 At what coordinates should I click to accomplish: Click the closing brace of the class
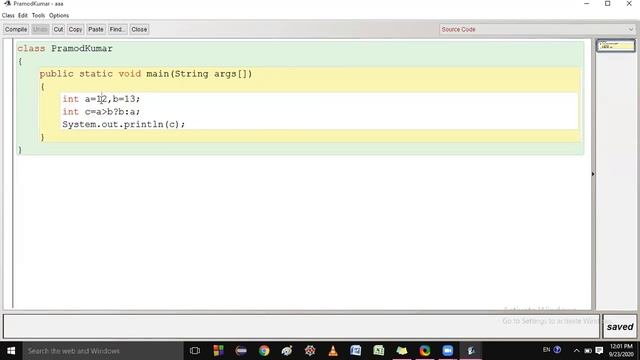pyautogui.click(x=20, y=150)
